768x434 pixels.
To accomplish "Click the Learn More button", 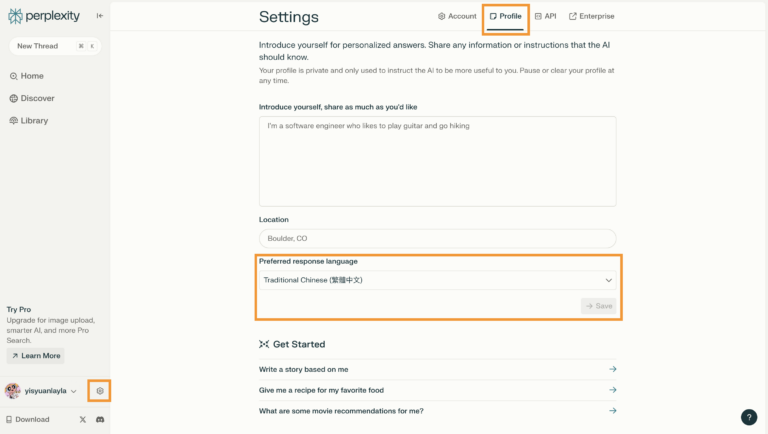I will (36, 355).
